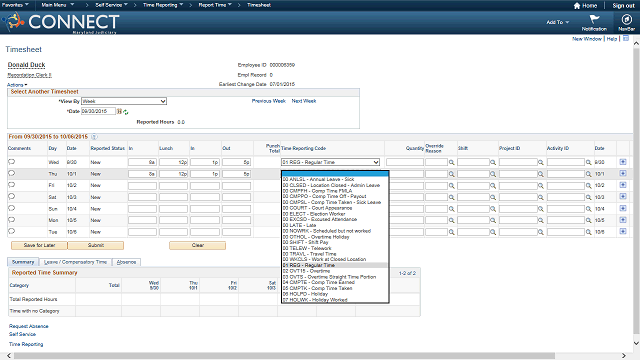
Task: Click the green refresh icon beside Date
Action: click(126, 112)
